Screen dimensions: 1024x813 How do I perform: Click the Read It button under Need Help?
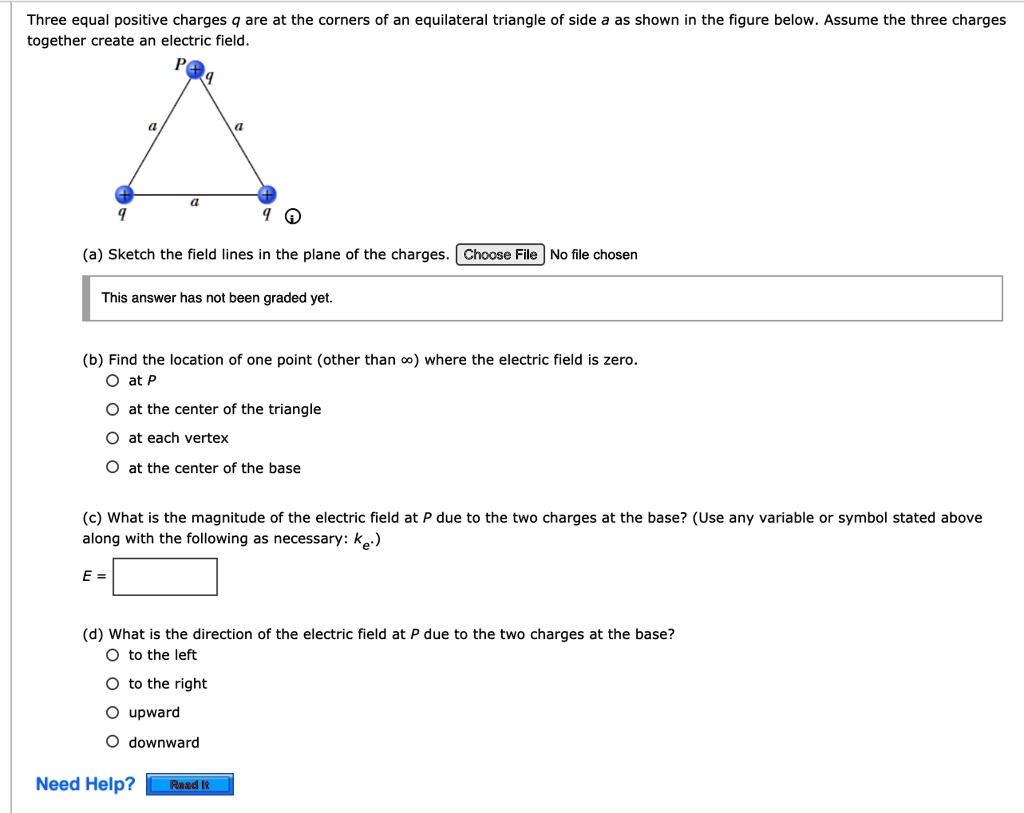190,784
